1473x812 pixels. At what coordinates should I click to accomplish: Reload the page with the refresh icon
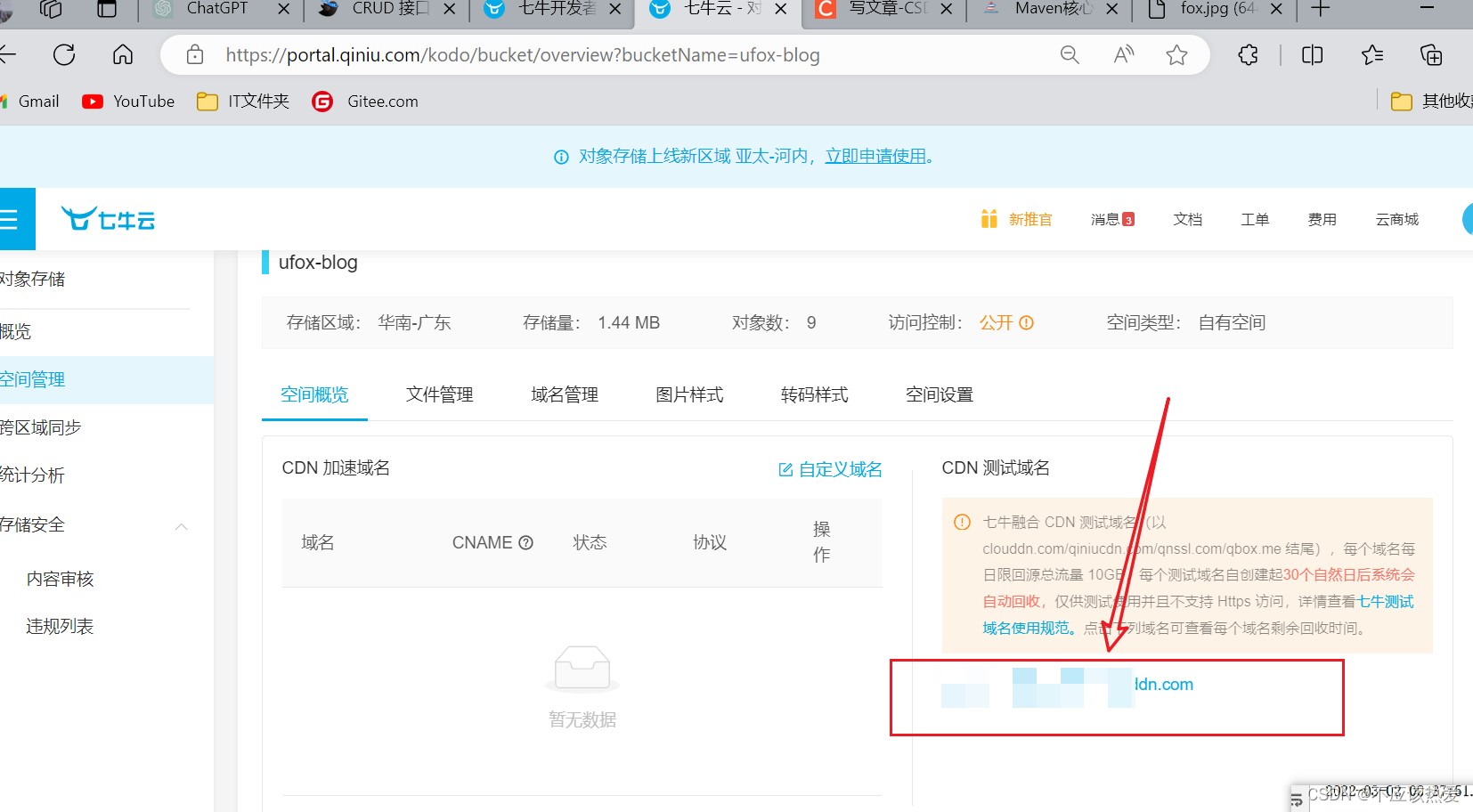[x=64, y=55]
